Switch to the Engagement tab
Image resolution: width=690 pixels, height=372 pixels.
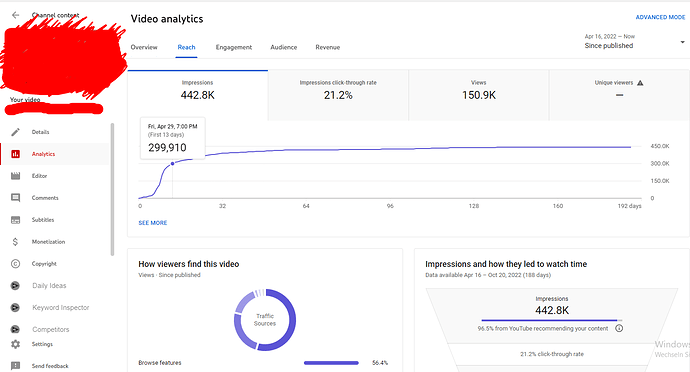[x=234, y=47]
